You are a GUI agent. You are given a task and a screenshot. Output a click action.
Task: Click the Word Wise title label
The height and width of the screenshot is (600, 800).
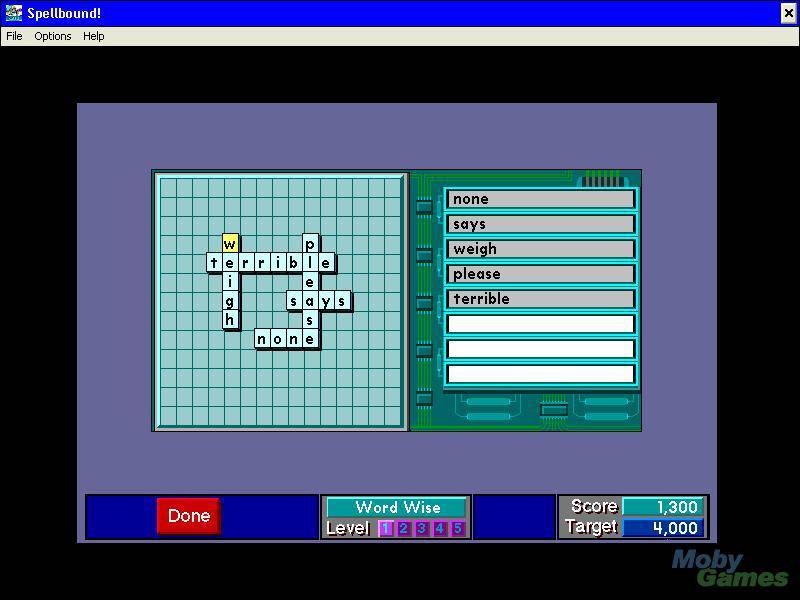coord(397,507)
